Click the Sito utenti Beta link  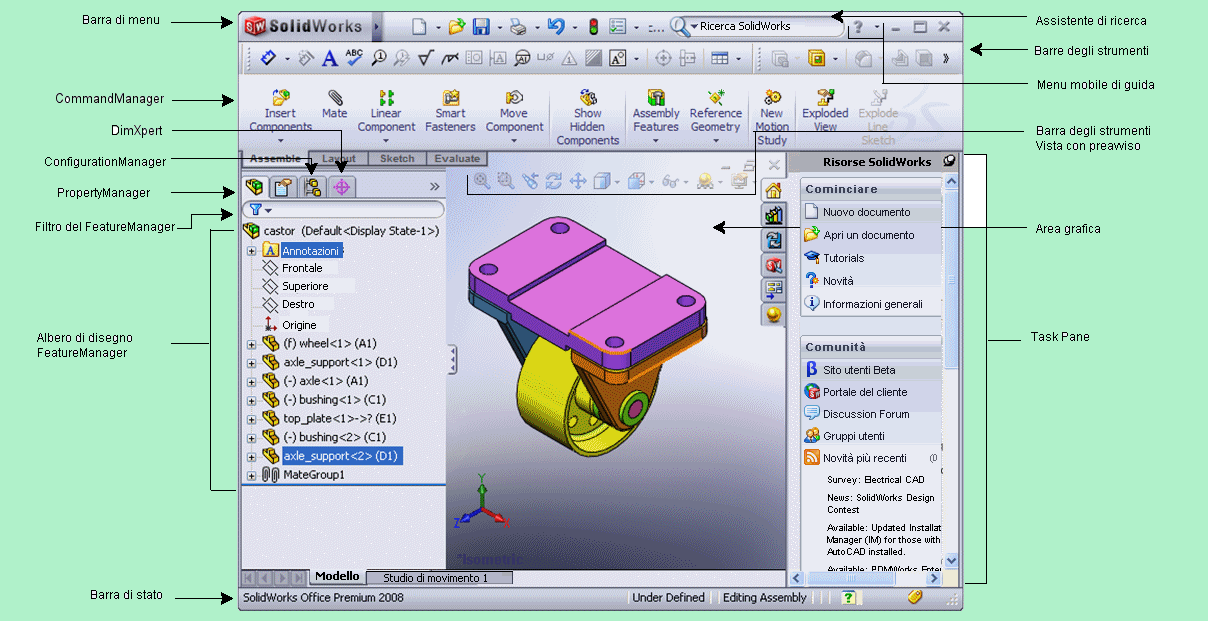click(859, 370)
